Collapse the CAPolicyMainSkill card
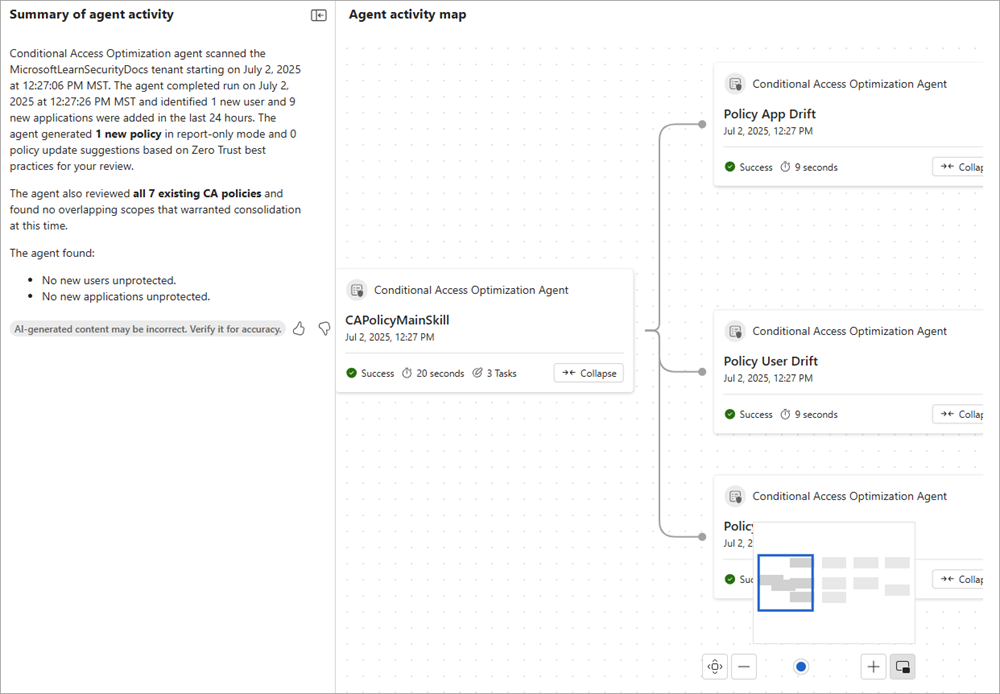The height and width of the screenshot is (694, 1000). click(588, 373)
